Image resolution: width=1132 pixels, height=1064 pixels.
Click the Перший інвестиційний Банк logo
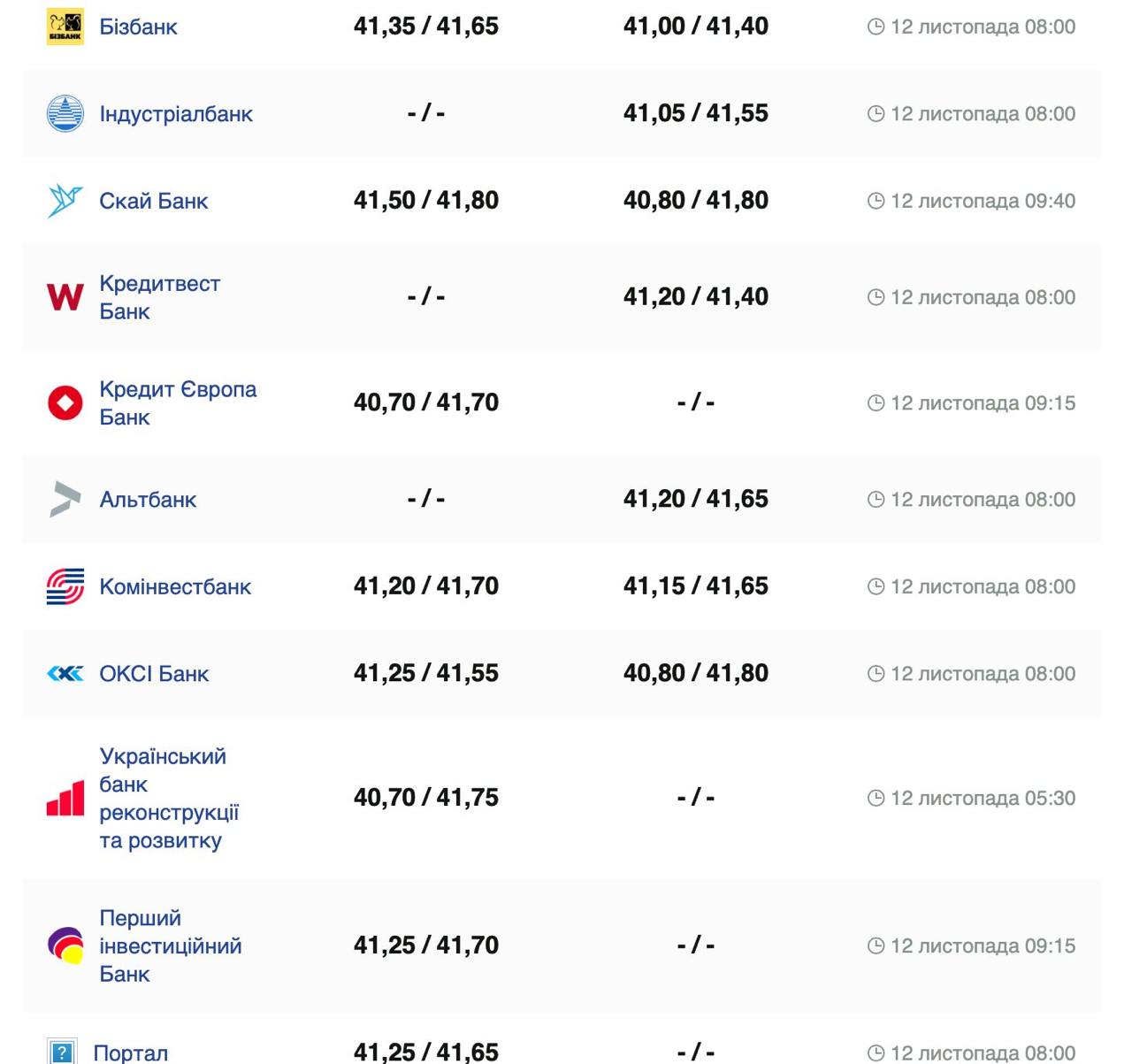click(65, 945)
